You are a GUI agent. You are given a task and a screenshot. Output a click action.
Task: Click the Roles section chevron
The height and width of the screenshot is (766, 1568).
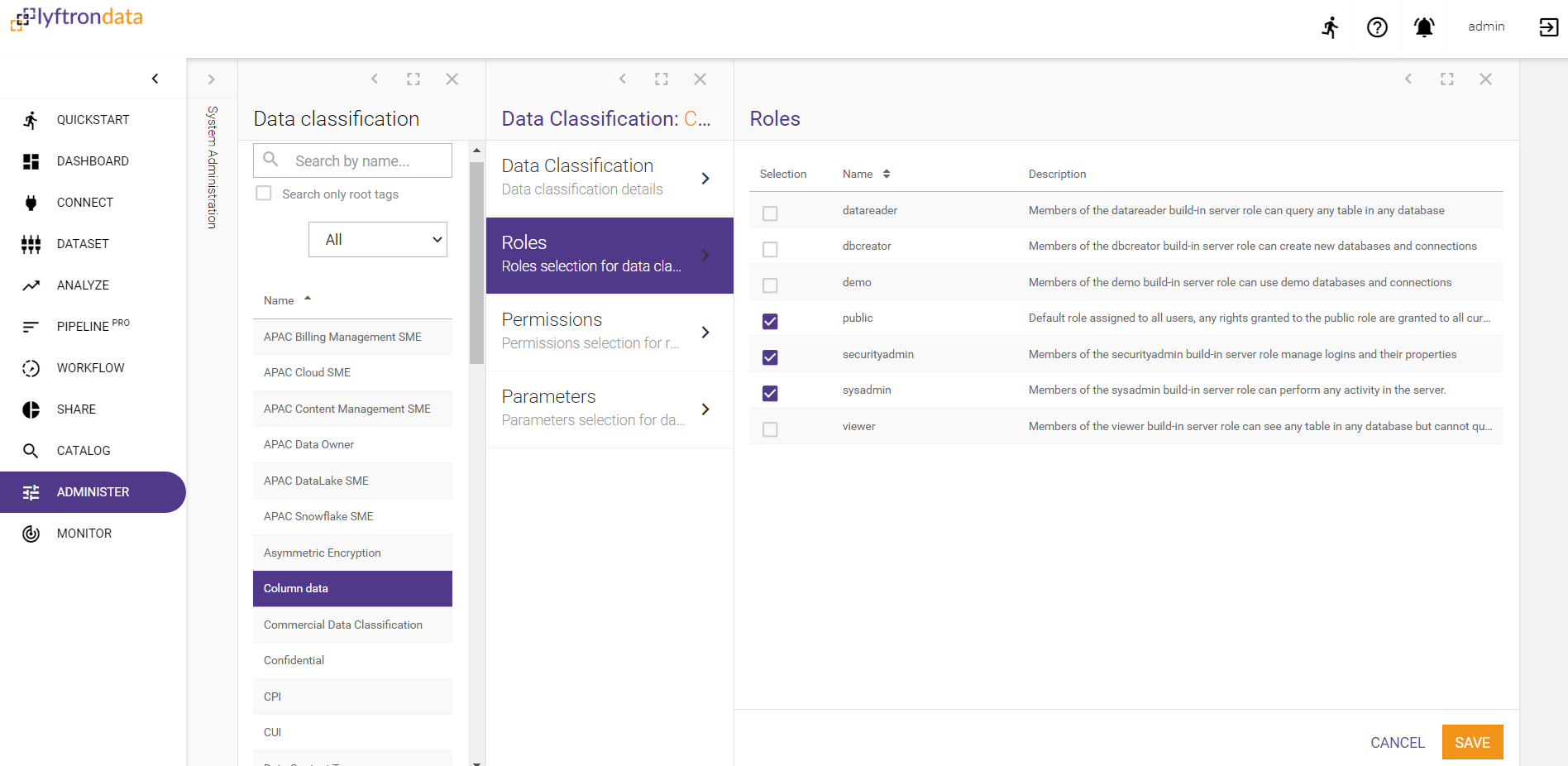pos(705,256)
